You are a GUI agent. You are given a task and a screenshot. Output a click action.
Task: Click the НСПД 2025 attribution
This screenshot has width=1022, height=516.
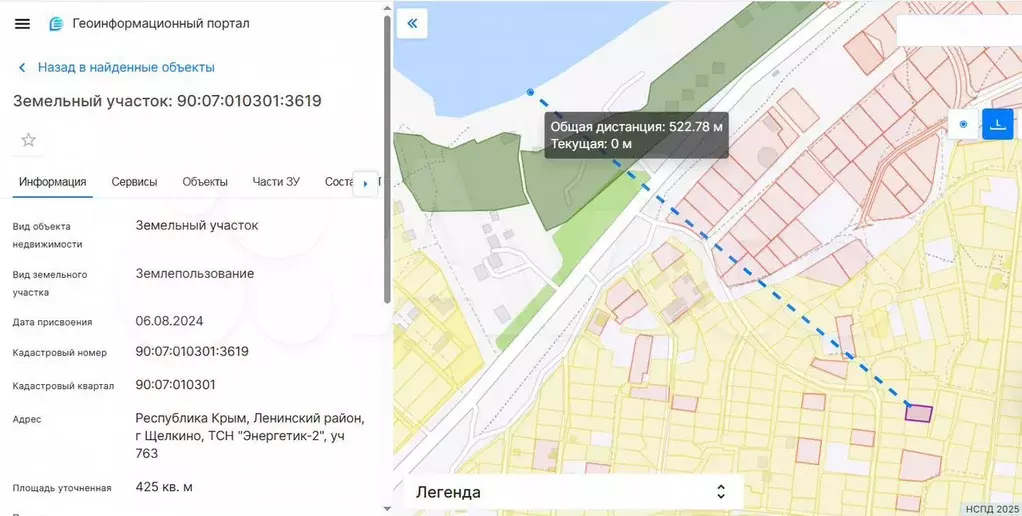point(992,509)
